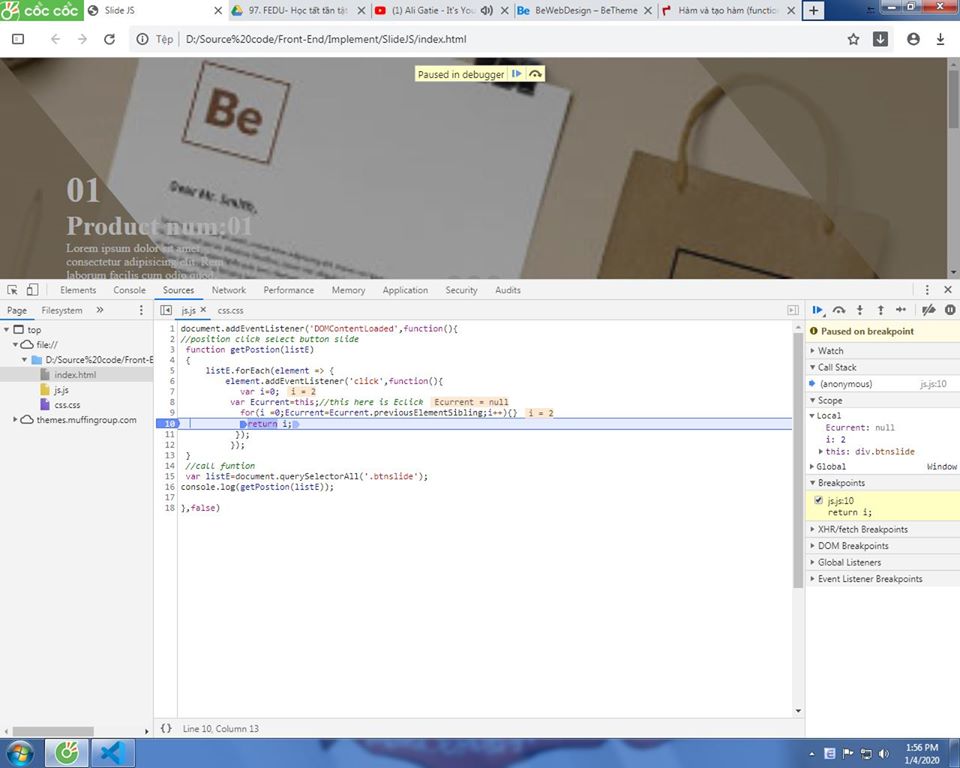The image size is (960, 768).
Task: Open the css.css editor tab
Action: click(230, 310)
